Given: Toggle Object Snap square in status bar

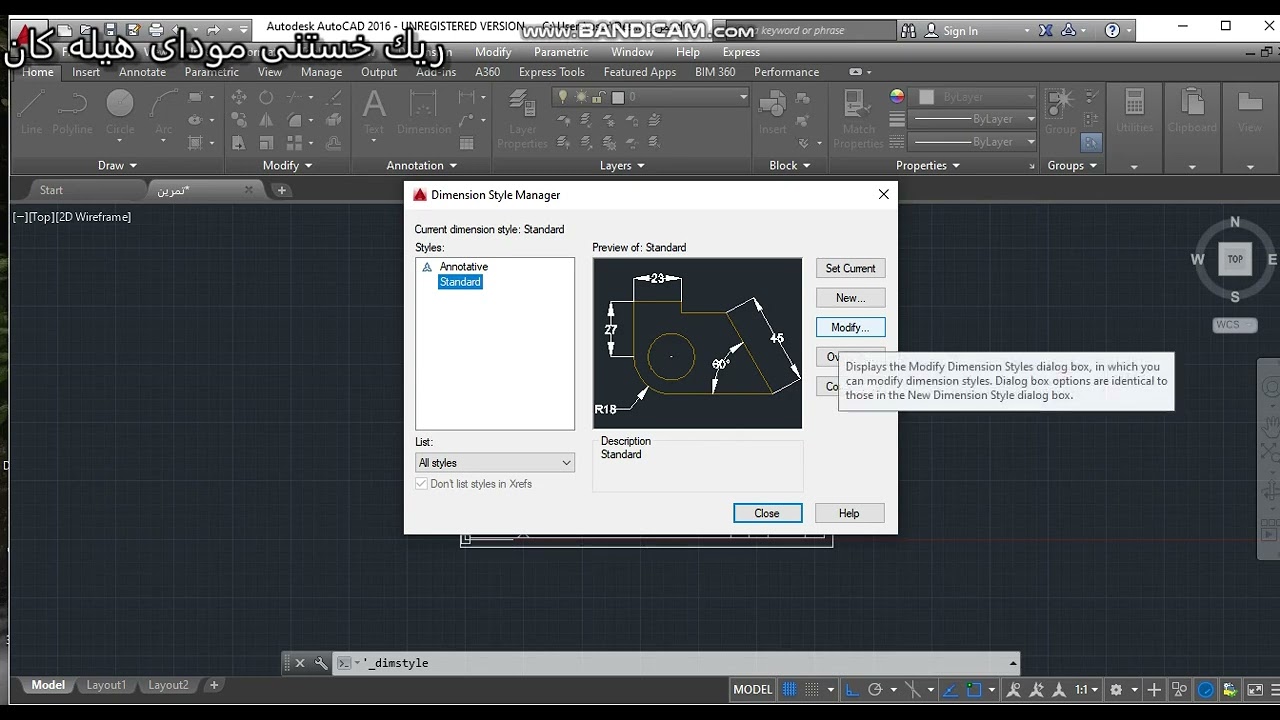Looking at the screenshot, I should point(974,689).
